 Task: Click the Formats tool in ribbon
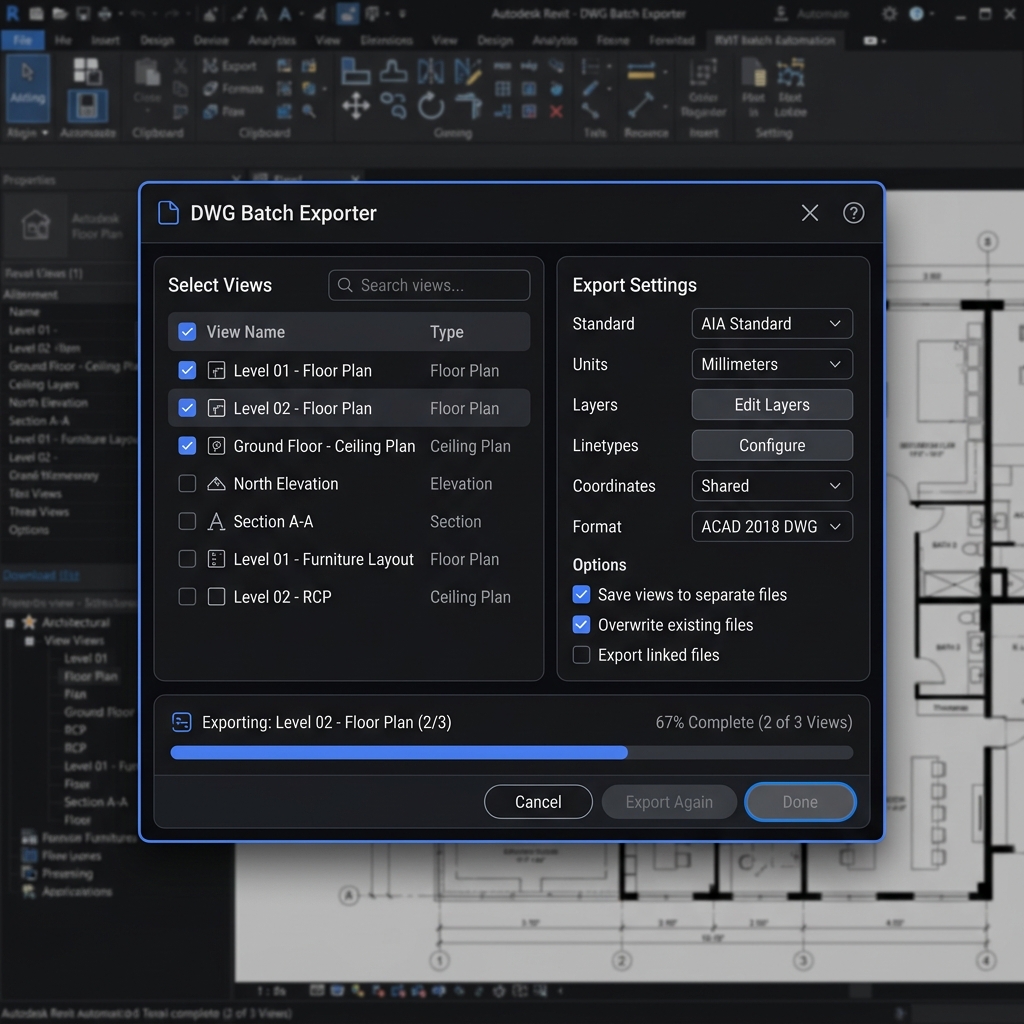click(x=232, y=88)
